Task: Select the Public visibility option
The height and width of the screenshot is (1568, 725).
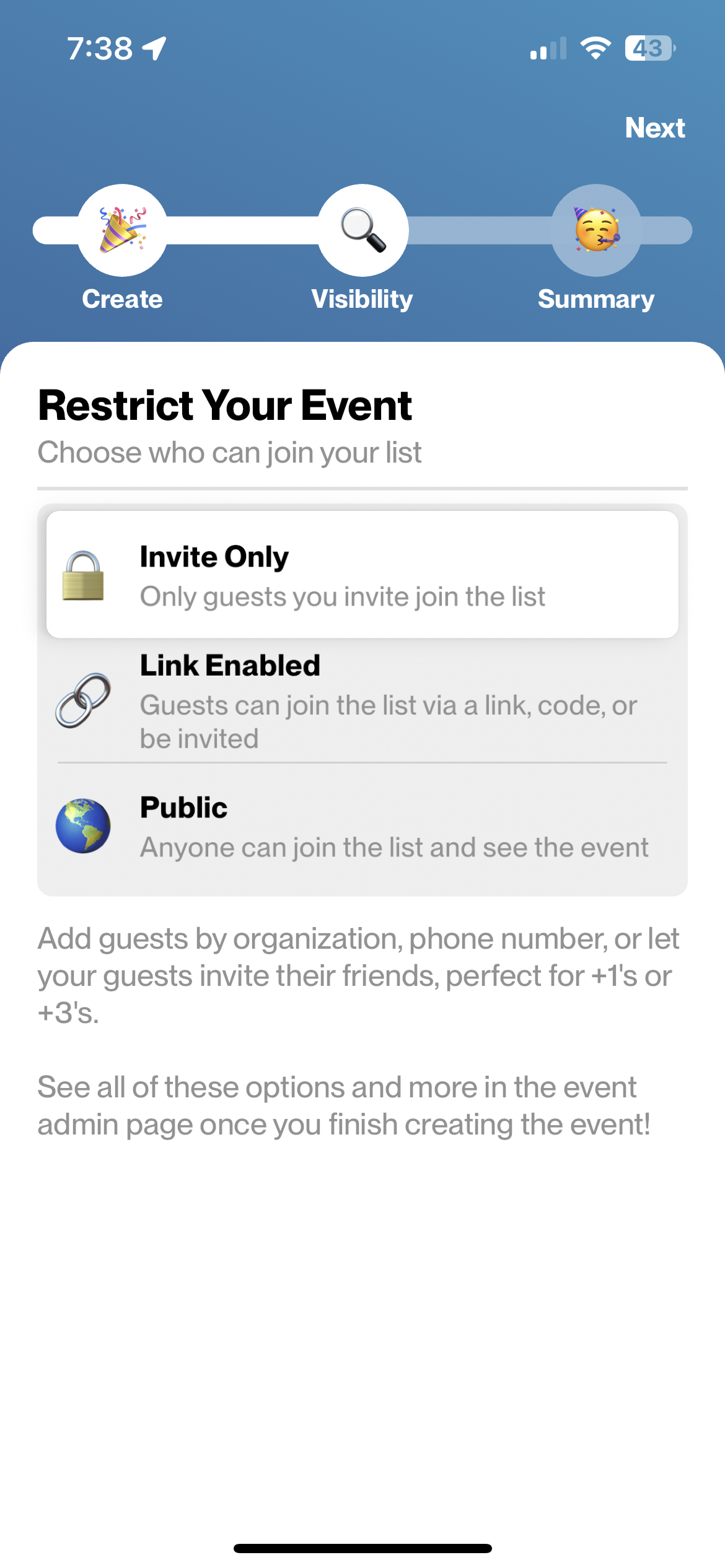Action: [x=362, y=827]
